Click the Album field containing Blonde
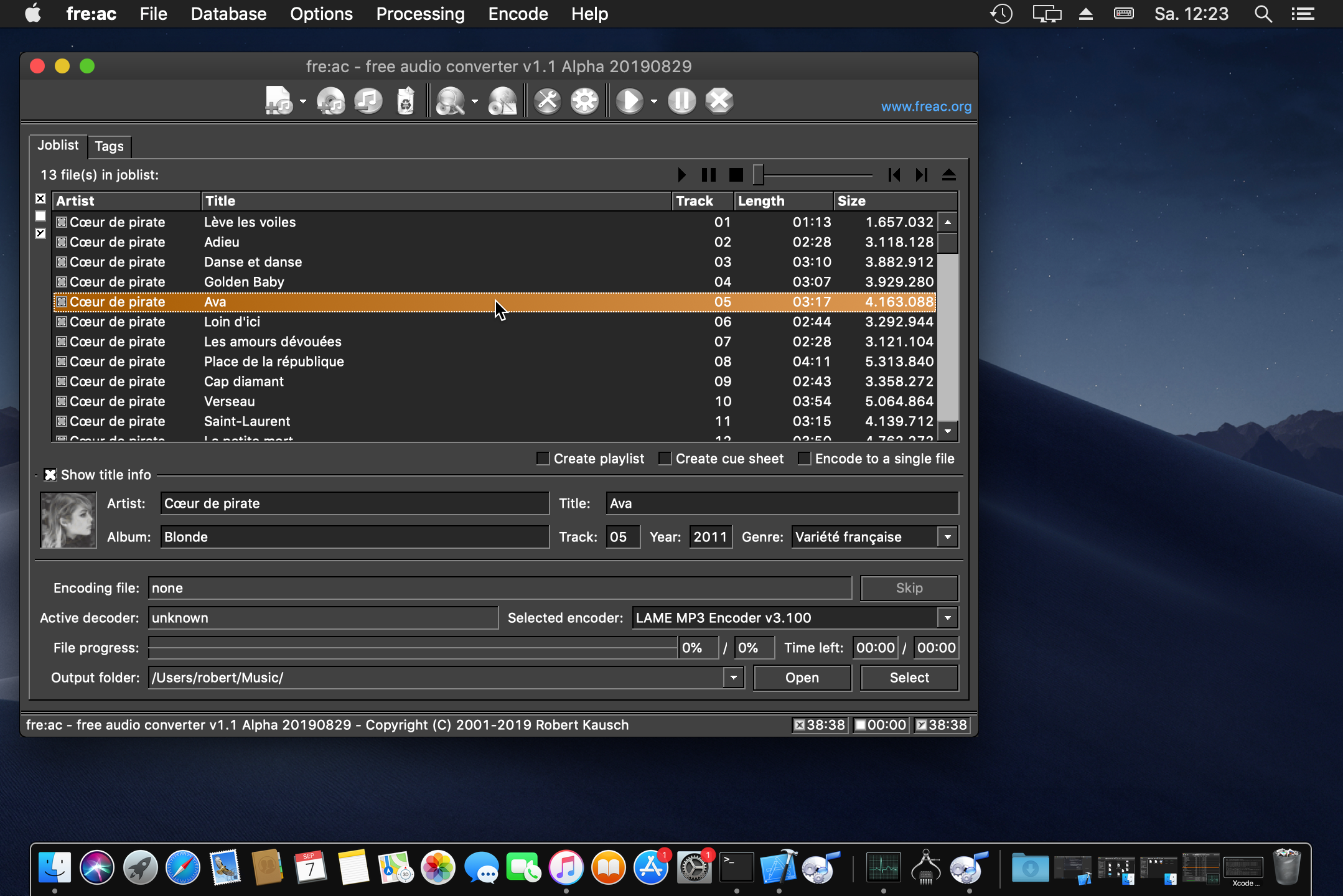Viewport: 1343px width, 896px height. [355, 537]
